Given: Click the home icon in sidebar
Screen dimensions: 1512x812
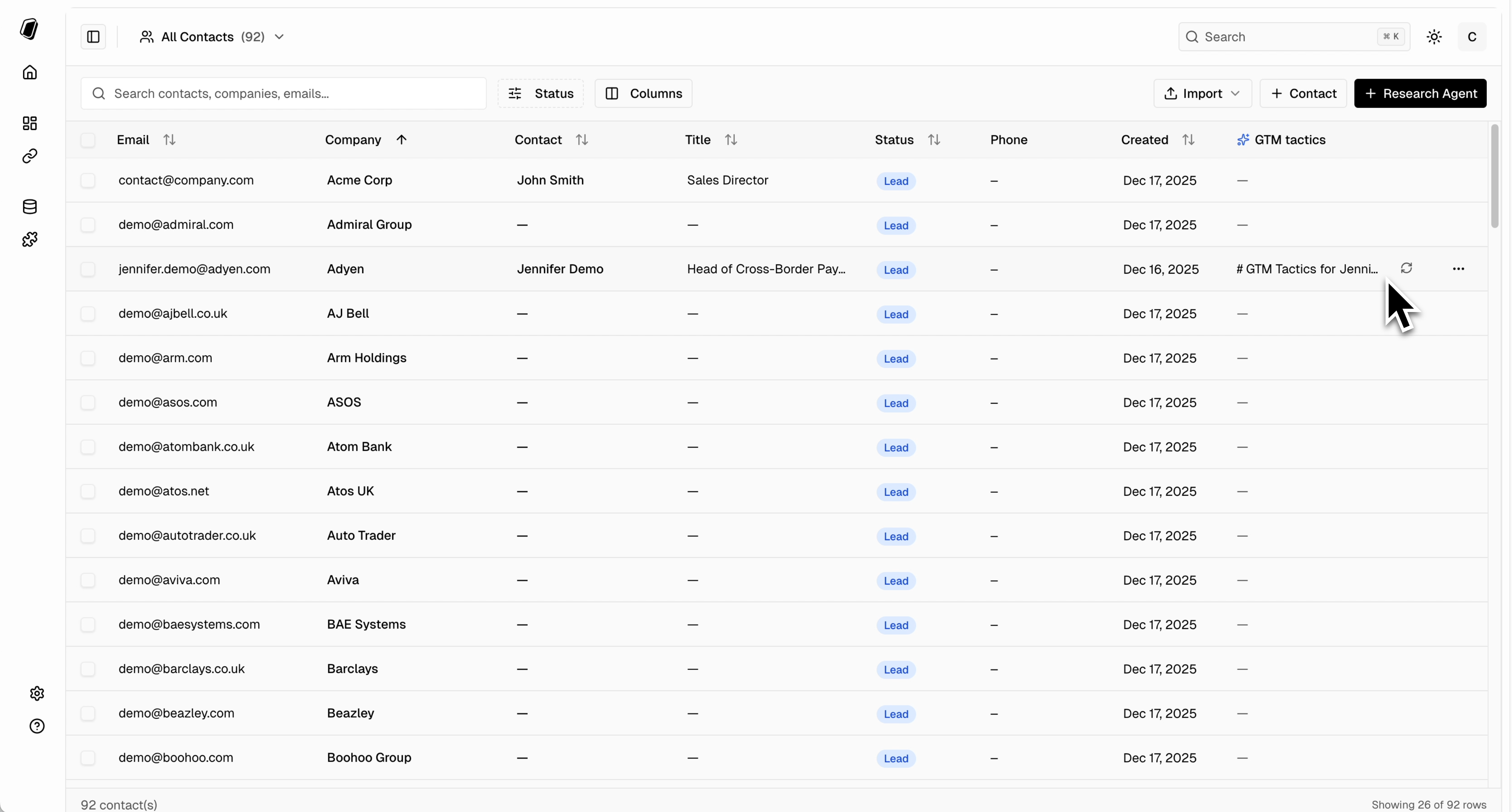Looking at the screenshot, I should point(30,73).
